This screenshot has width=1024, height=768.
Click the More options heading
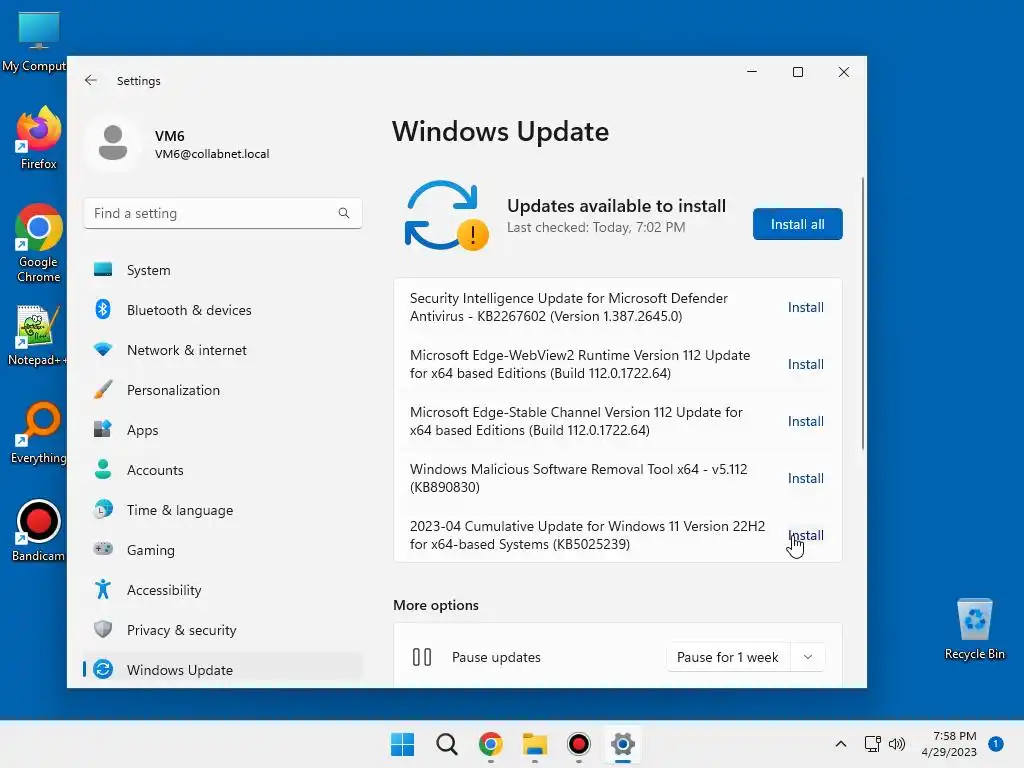coord(436,605)
